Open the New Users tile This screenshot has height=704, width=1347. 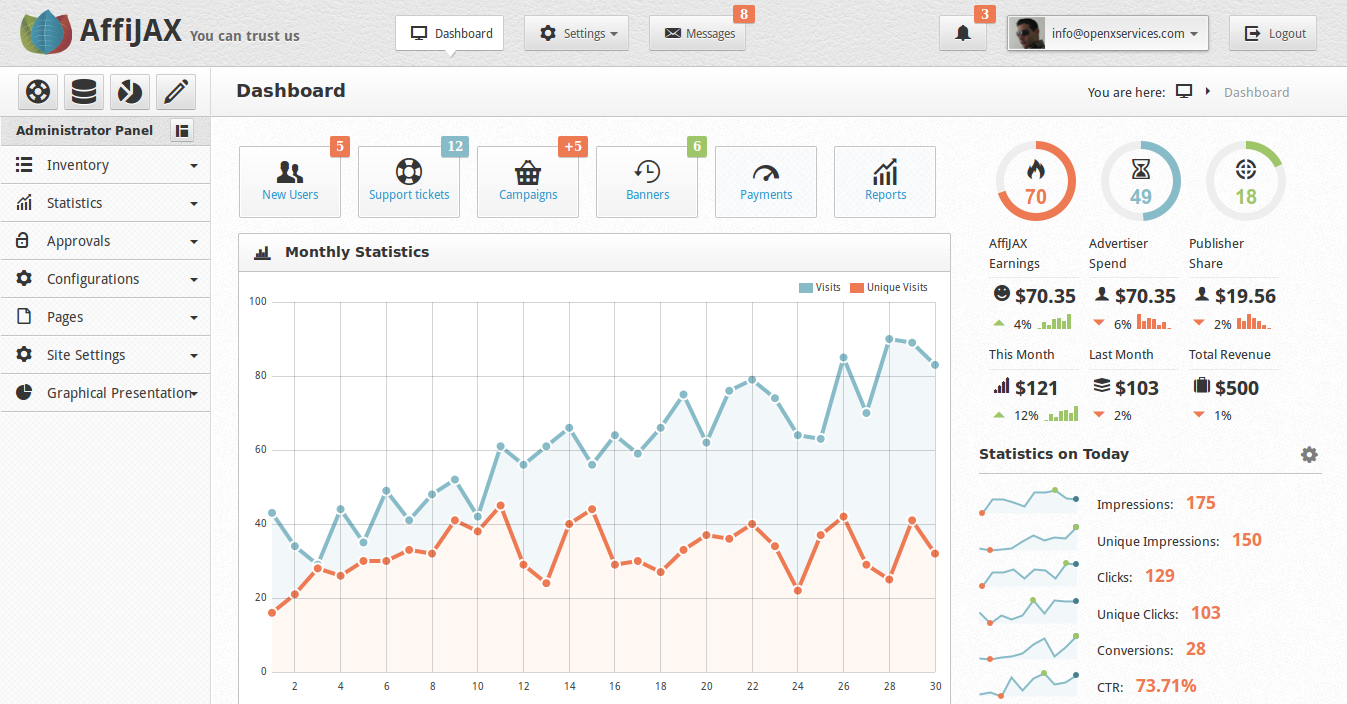tap(290, 182)
